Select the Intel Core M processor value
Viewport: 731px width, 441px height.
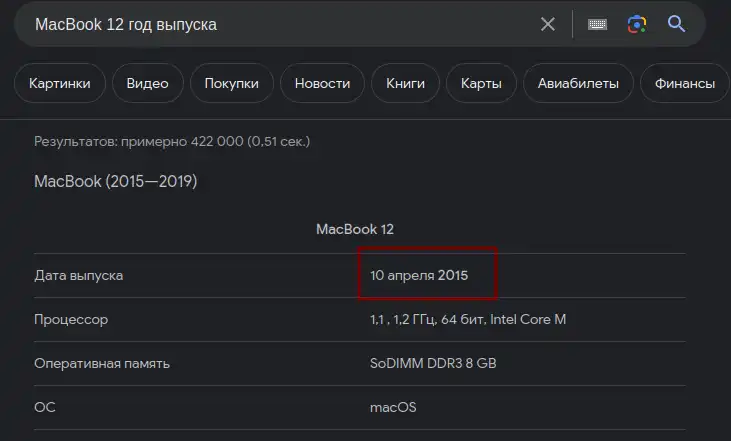[468, 319]
